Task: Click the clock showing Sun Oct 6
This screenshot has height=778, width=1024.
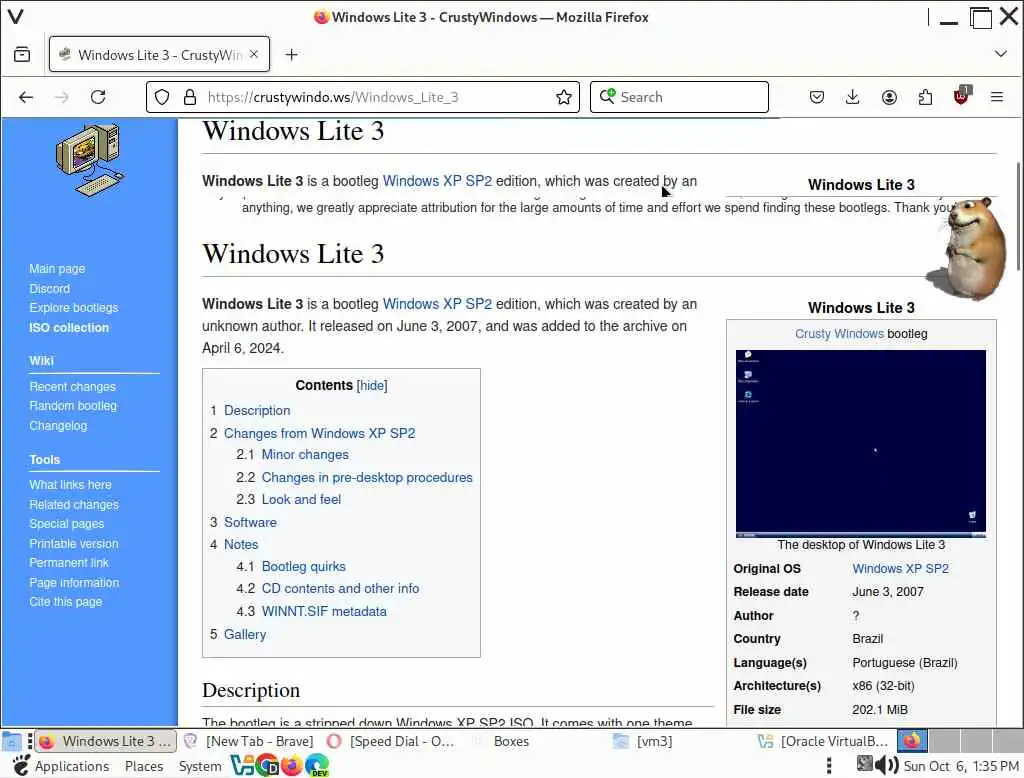Action: (961, 766)
